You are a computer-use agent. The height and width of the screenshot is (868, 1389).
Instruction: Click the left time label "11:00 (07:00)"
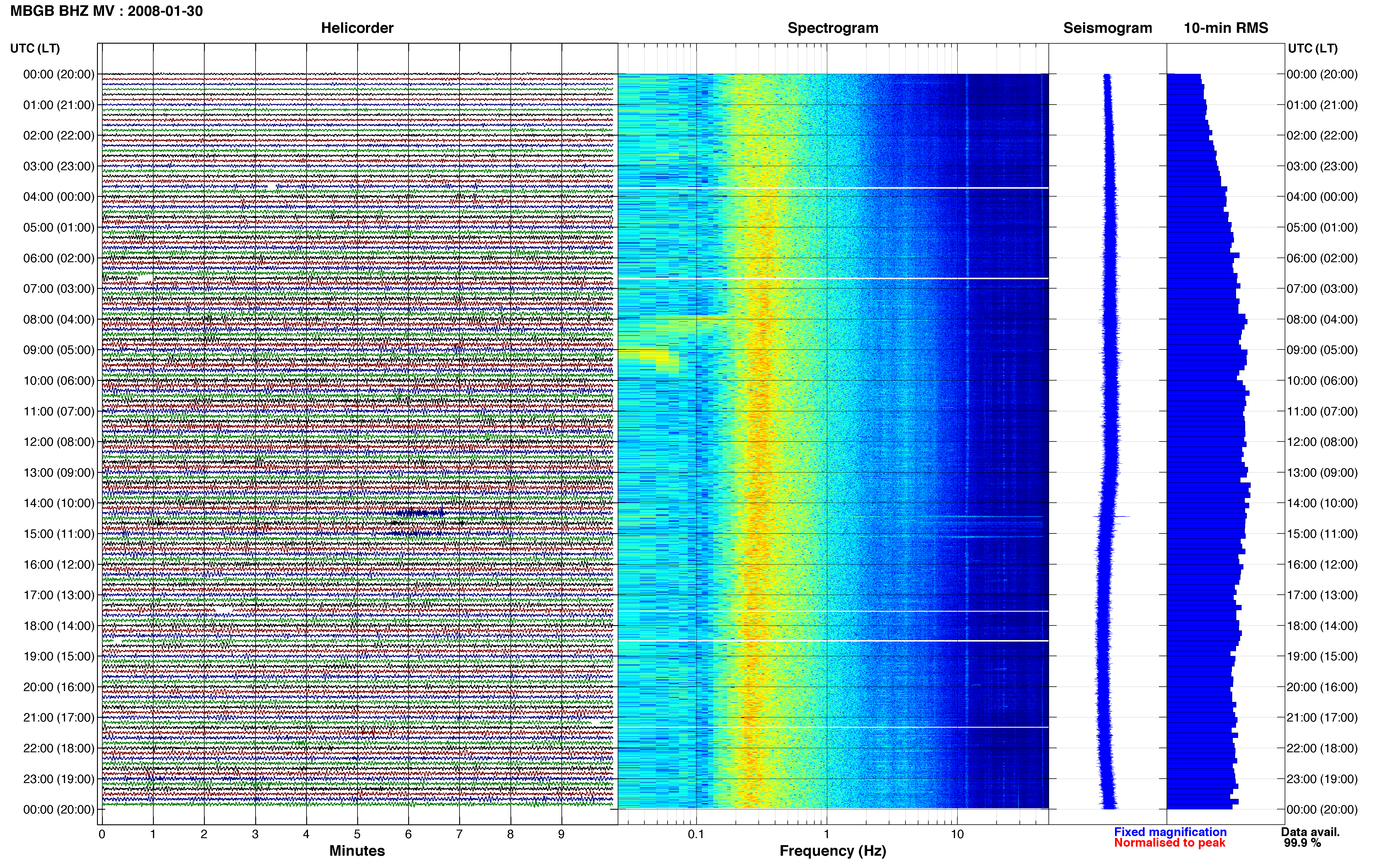pos(59,412)
